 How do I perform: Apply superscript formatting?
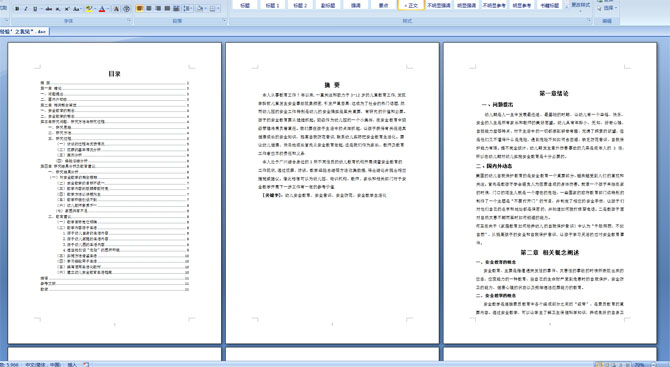tap(67, 9)
